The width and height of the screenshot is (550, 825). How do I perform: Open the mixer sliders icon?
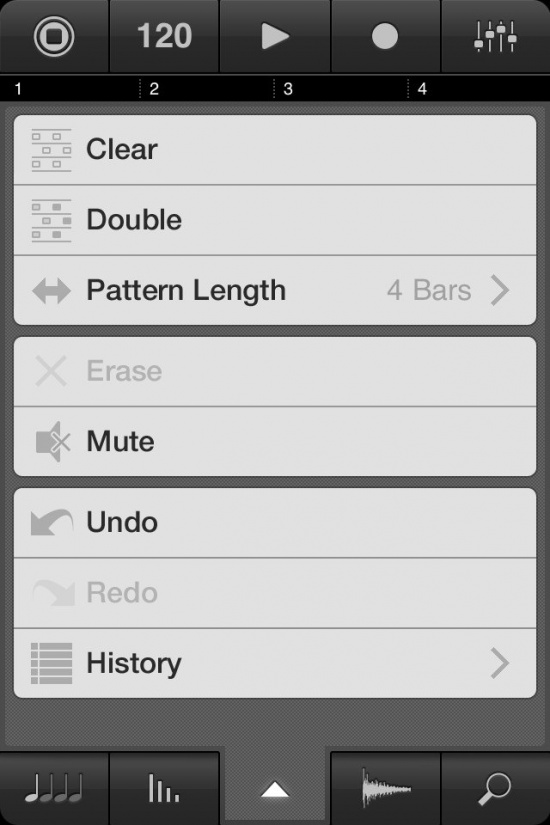[495, 36]
